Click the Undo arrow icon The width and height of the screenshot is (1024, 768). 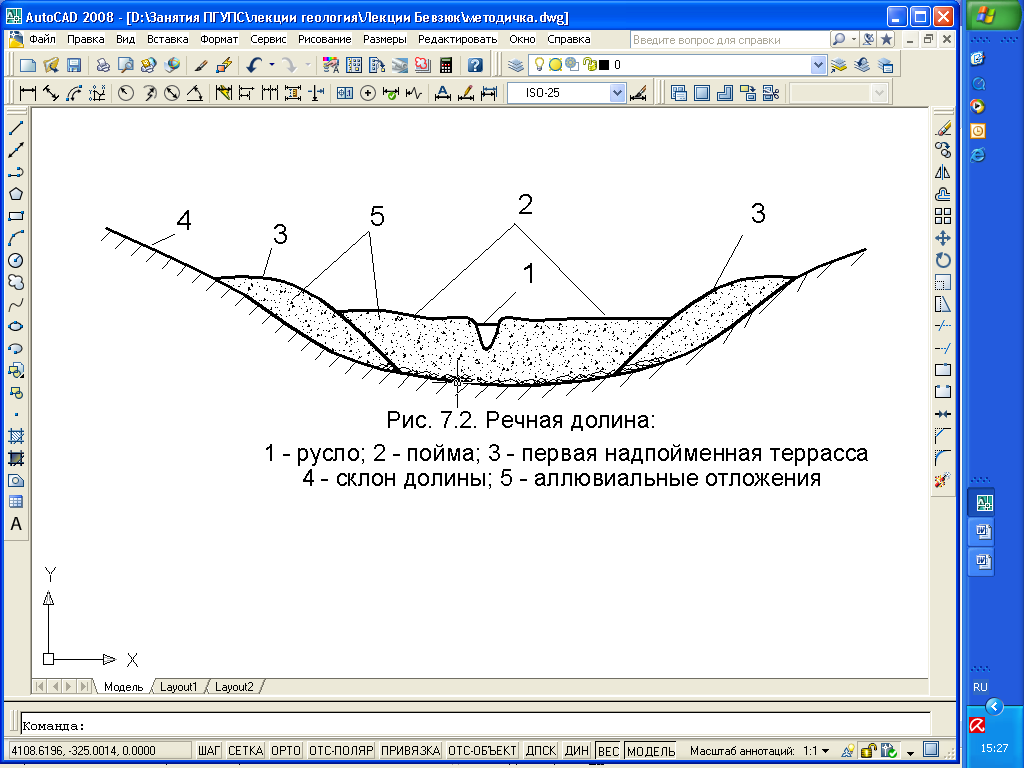coord(254,65)
